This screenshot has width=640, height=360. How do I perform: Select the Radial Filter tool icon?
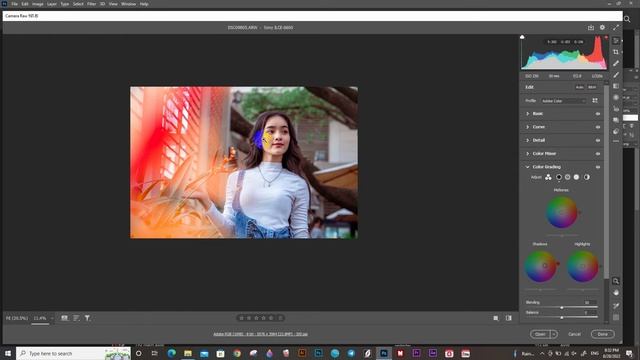click(x=616, y=98)
